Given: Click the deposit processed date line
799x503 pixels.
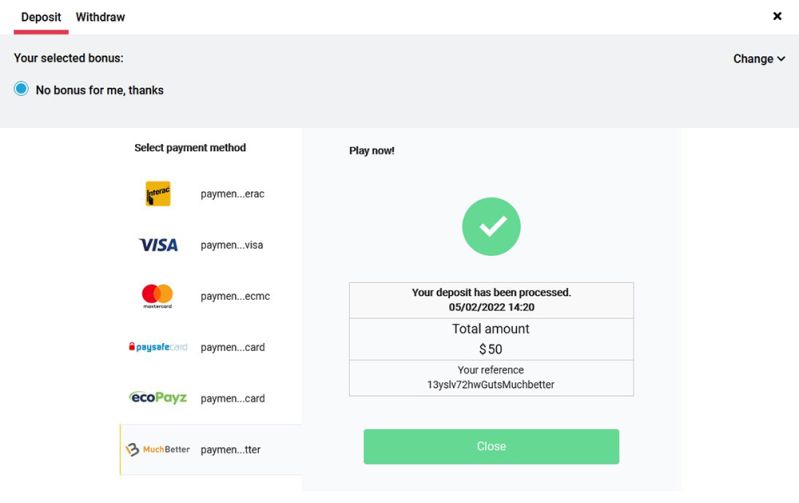Looking at the screenshot, I should 491,307.
